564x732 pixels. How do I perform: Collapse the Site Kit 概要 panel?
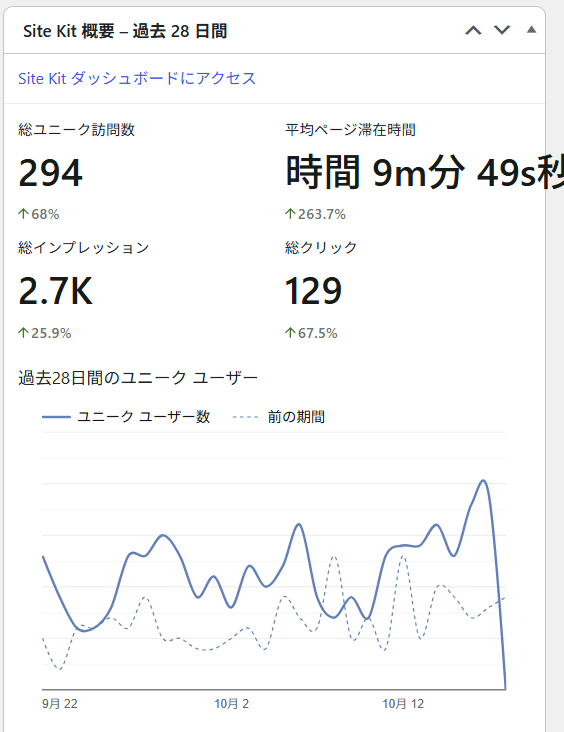pos(531,30)
